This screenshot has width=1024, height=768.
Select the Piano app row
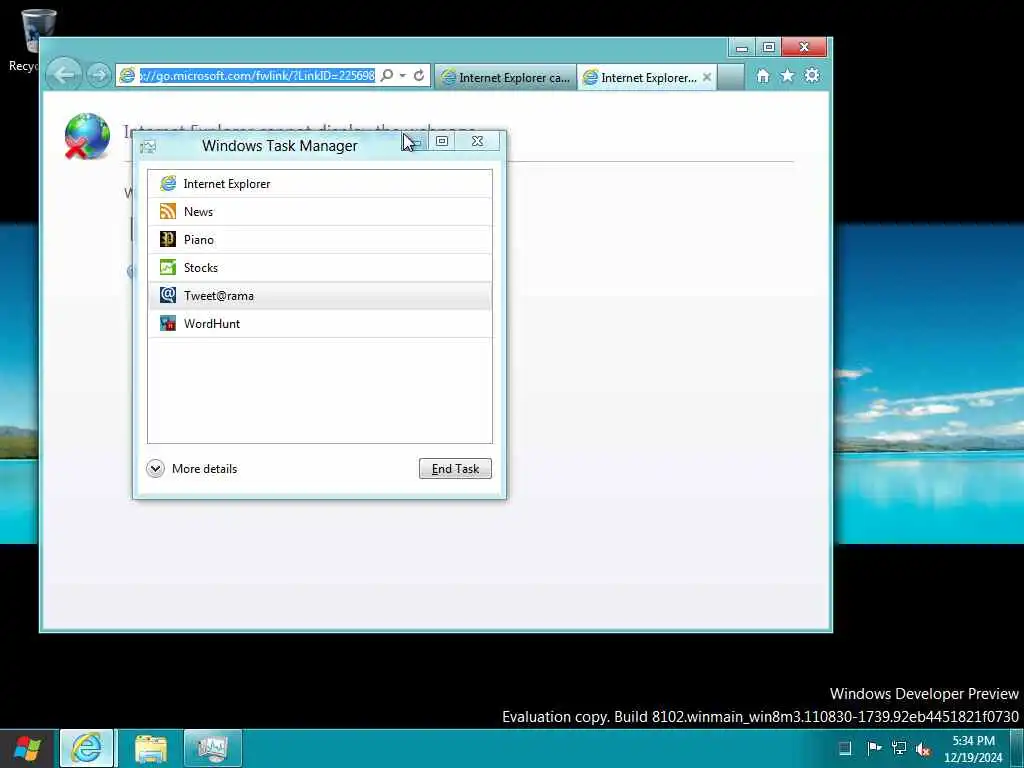(319, 240)
